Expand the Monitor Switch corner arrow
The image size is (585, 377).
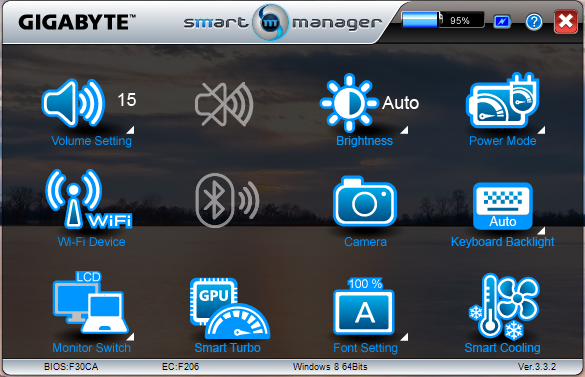point(130,337)
